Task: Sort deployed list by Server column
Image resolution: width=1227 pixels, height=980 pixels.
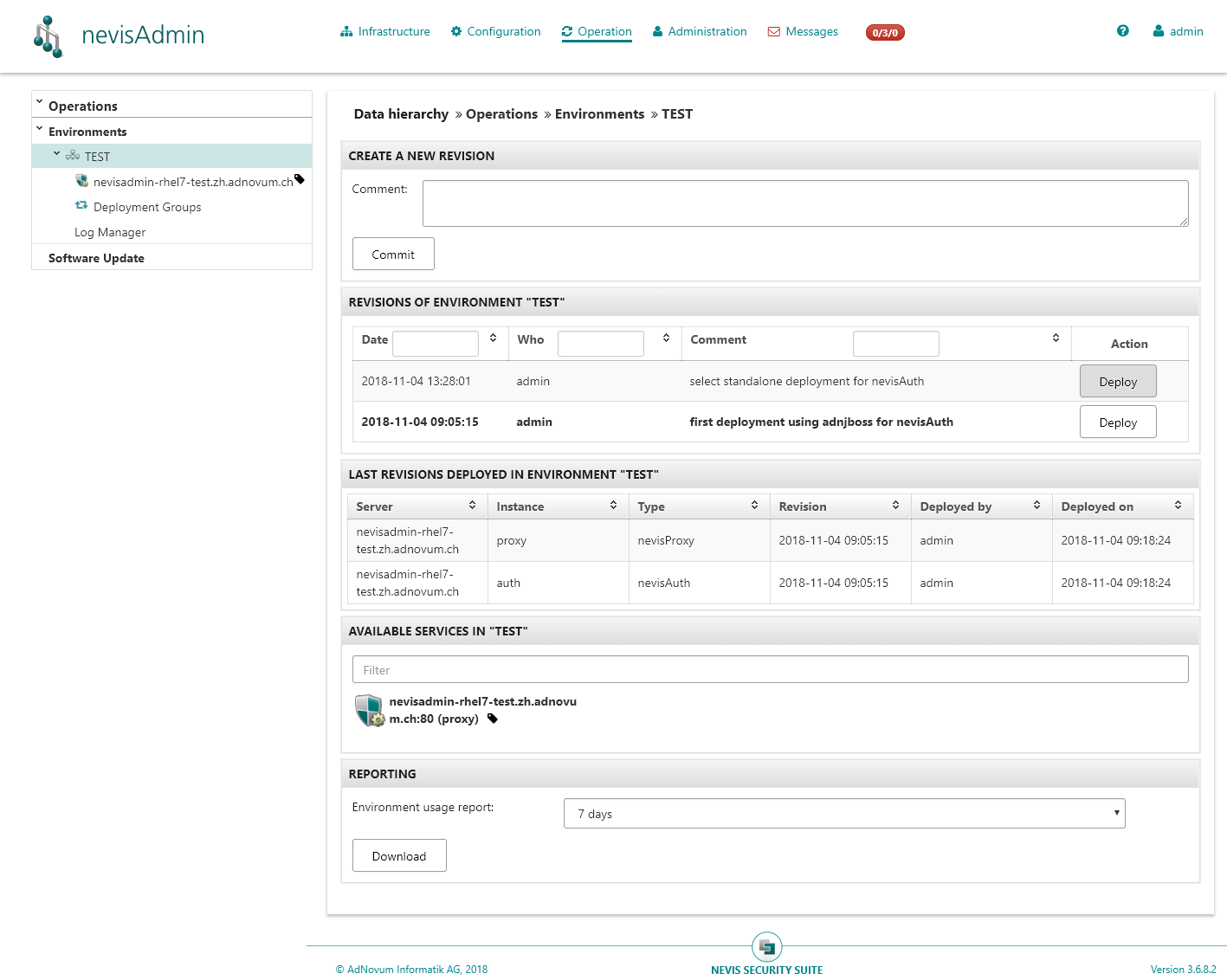Action: pyautogui.click(x=472, y=505)
